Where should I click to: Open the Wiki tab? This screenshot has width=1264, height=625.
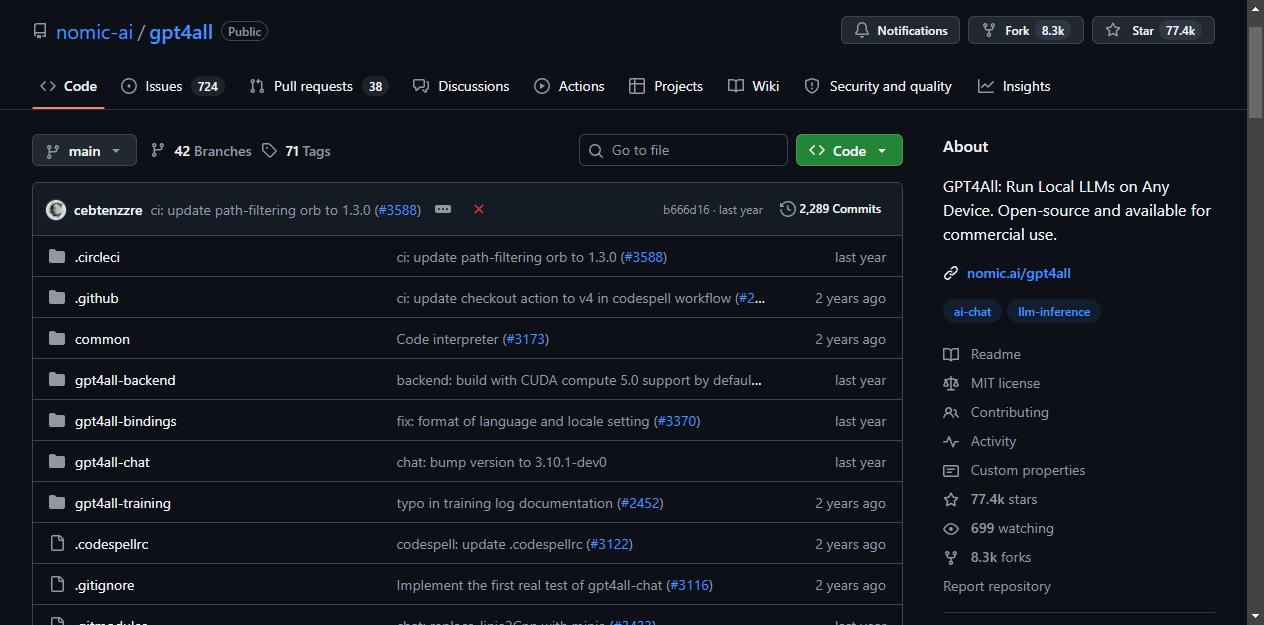click(x=754, y=86)
